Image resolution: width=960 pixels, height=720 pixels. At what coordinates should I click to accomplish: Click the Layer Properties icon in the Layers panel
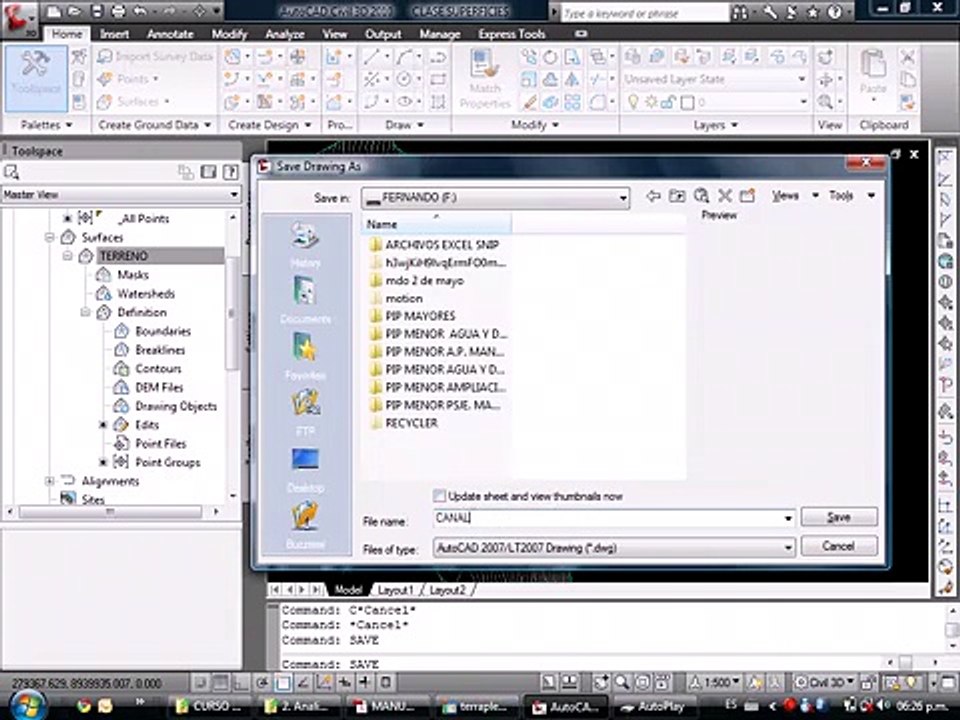[x=633, y=57]
